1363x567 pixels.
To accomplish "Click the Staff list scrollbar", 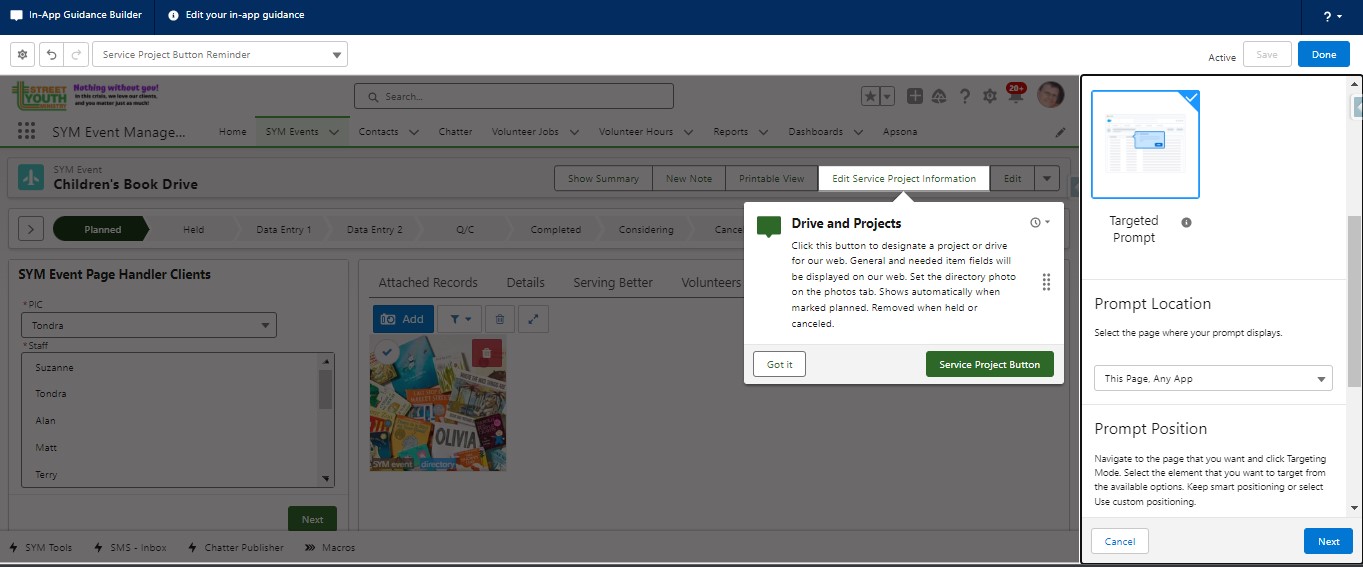I will point(326,390).
